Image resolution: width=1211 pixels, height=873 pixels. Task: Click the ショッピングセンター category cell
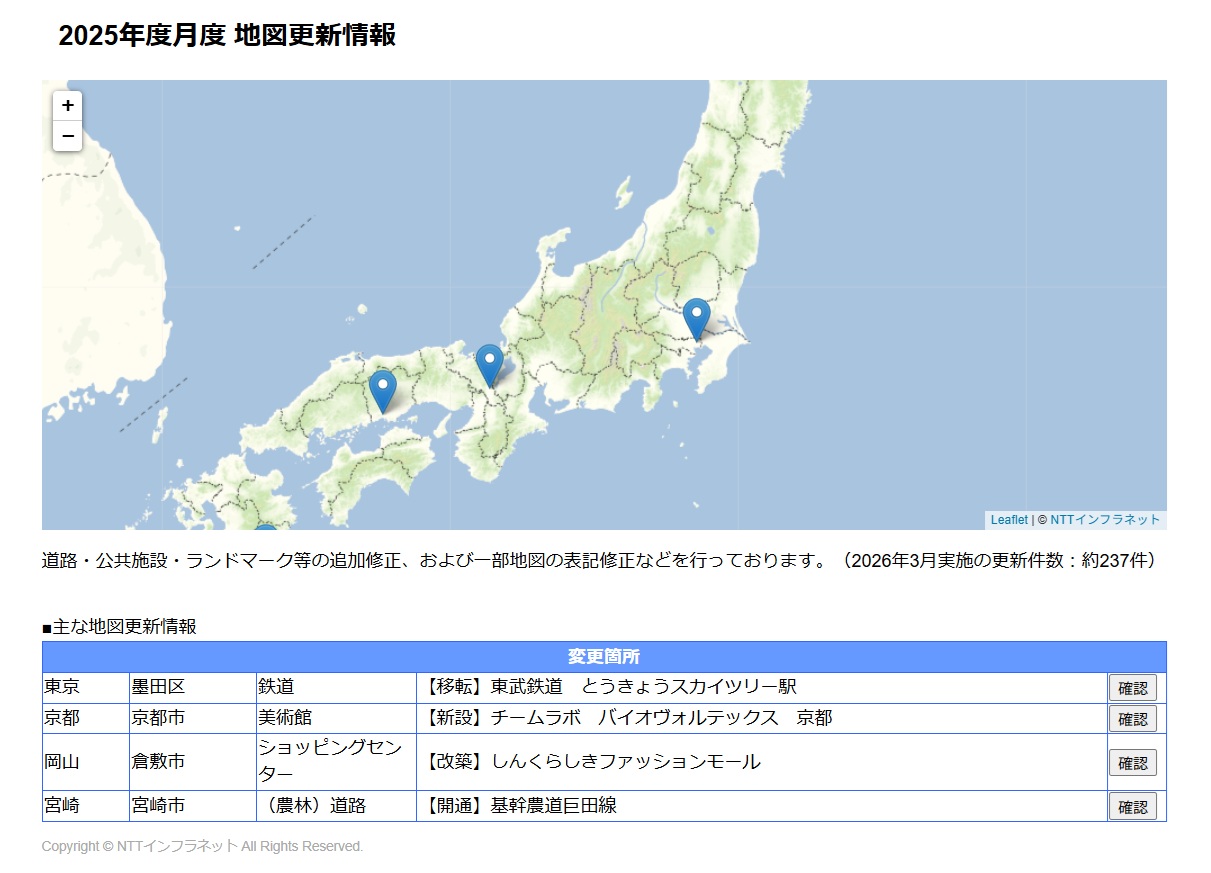(x=335, y=761)
